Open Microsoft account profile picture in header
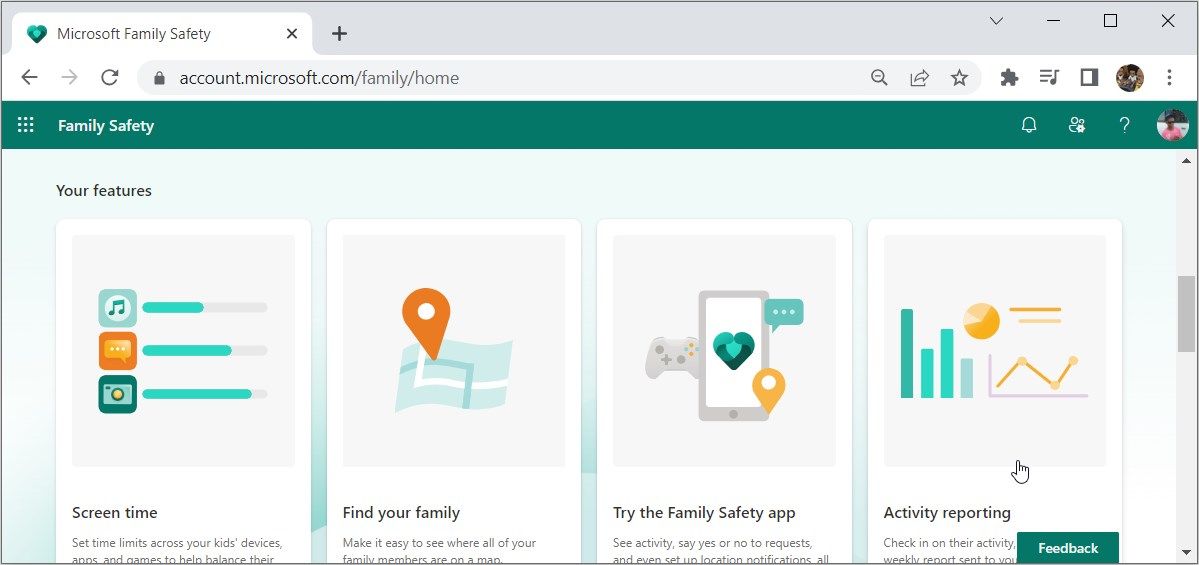Viewport: 1199px width, 565px height. click(1172, 125)
